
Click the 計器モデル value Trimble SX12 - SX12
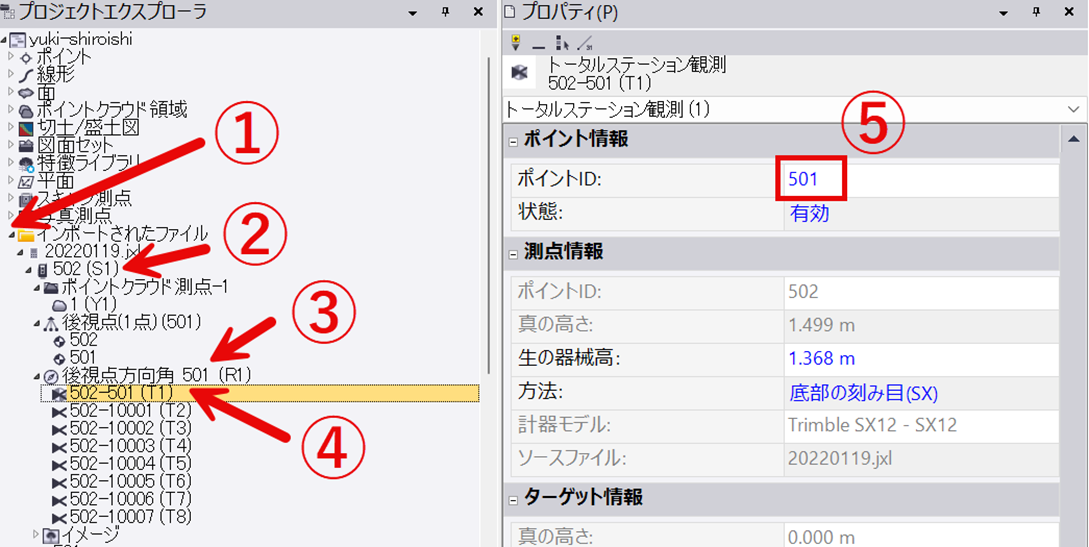873,425
